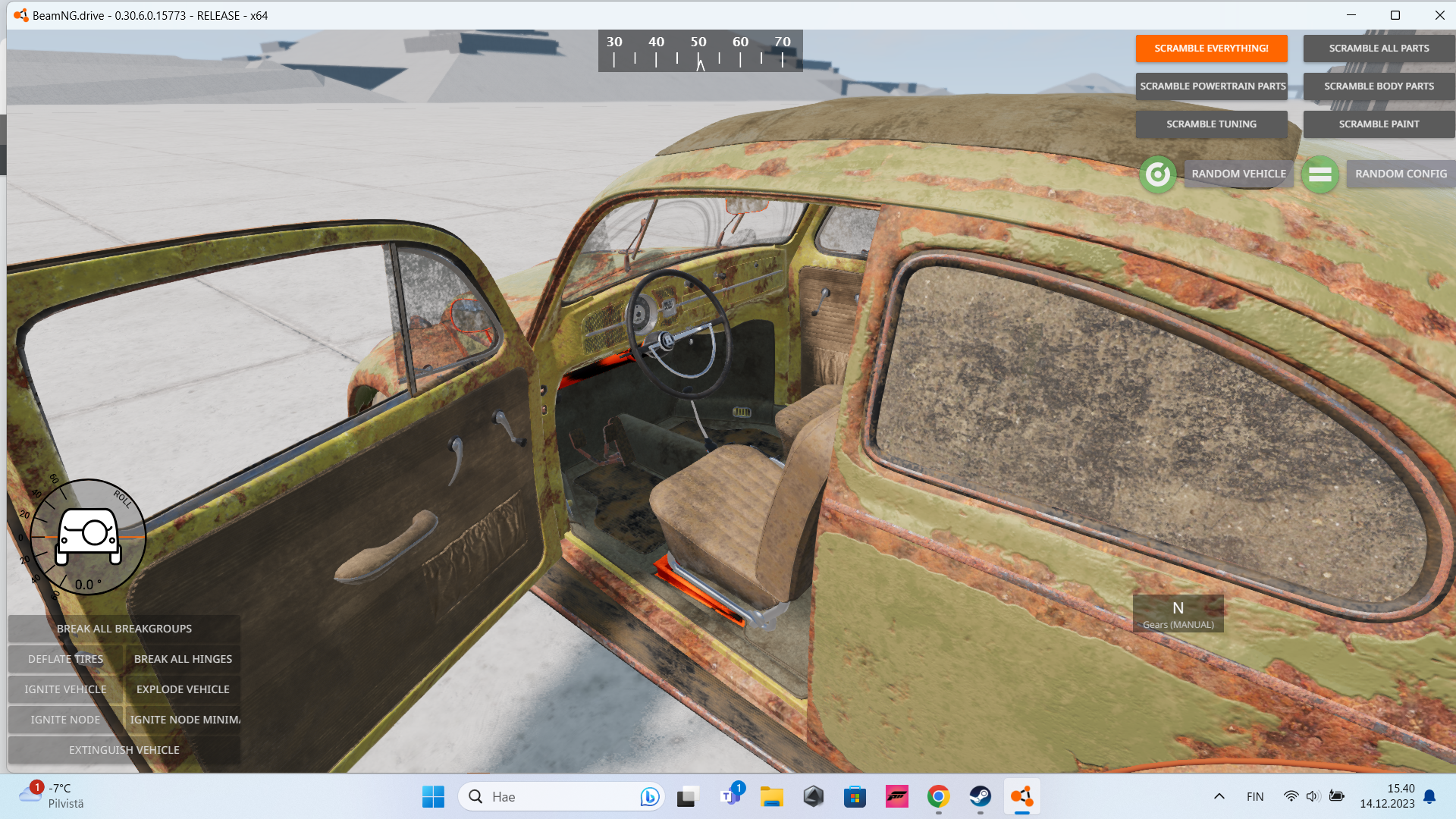Open Google Chrome from the taskbar
Image resolution: width=1456 pixels, height=819 pixels.
938,796
